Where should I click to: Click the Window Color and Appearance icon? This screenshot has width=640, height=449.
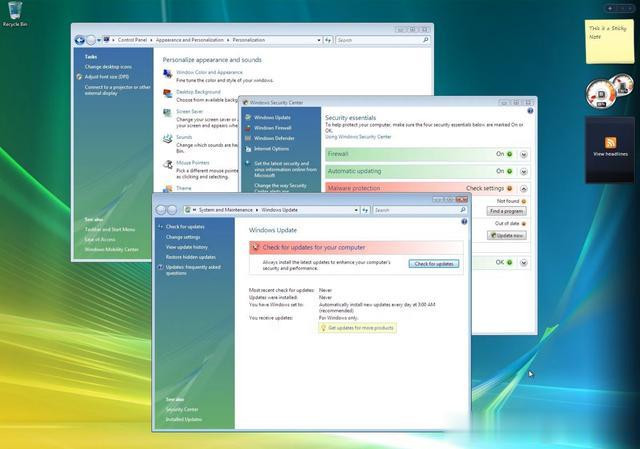click(x=167, y=73)
